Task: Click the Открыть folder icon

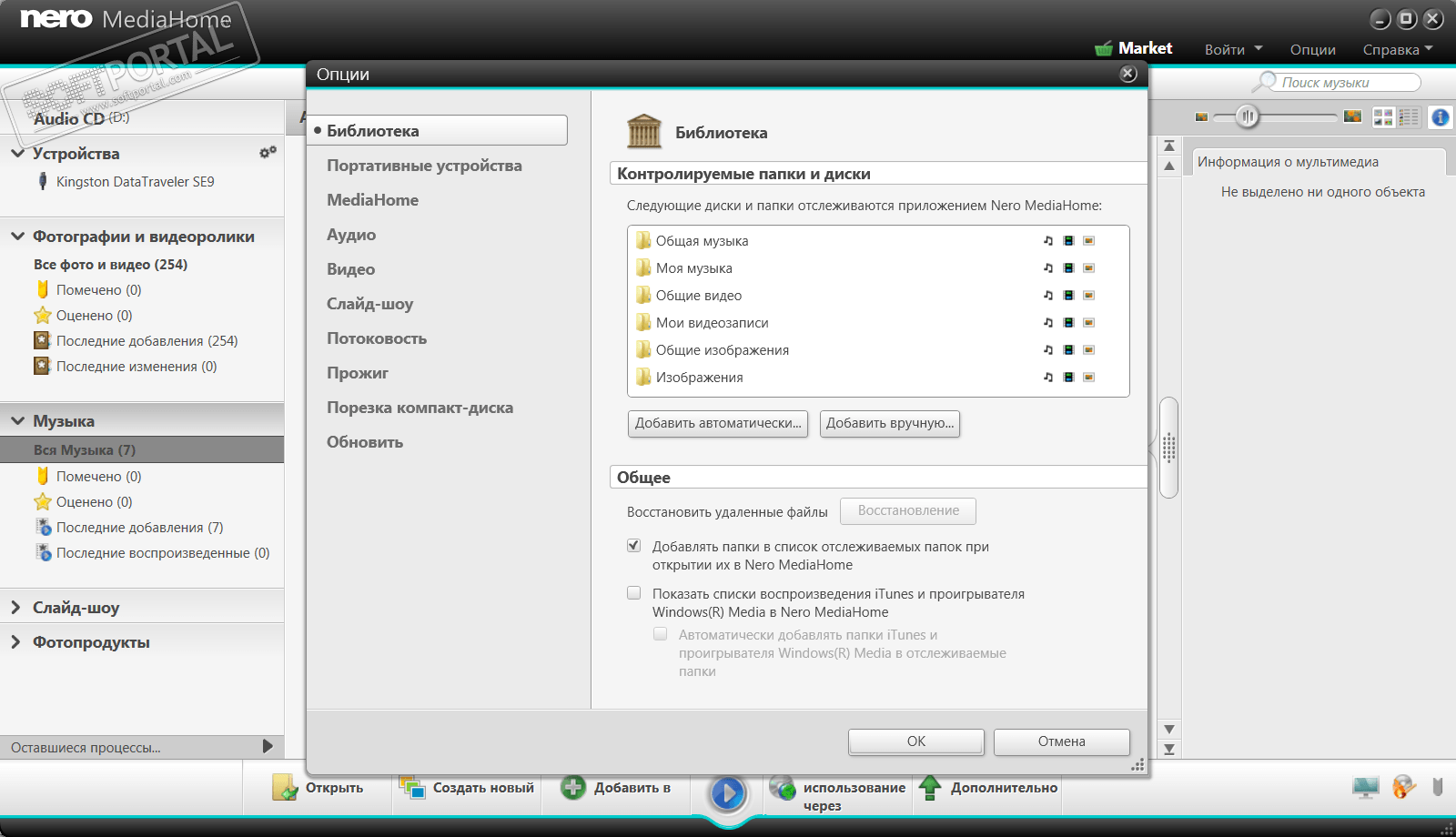Action: coord(285,788)
